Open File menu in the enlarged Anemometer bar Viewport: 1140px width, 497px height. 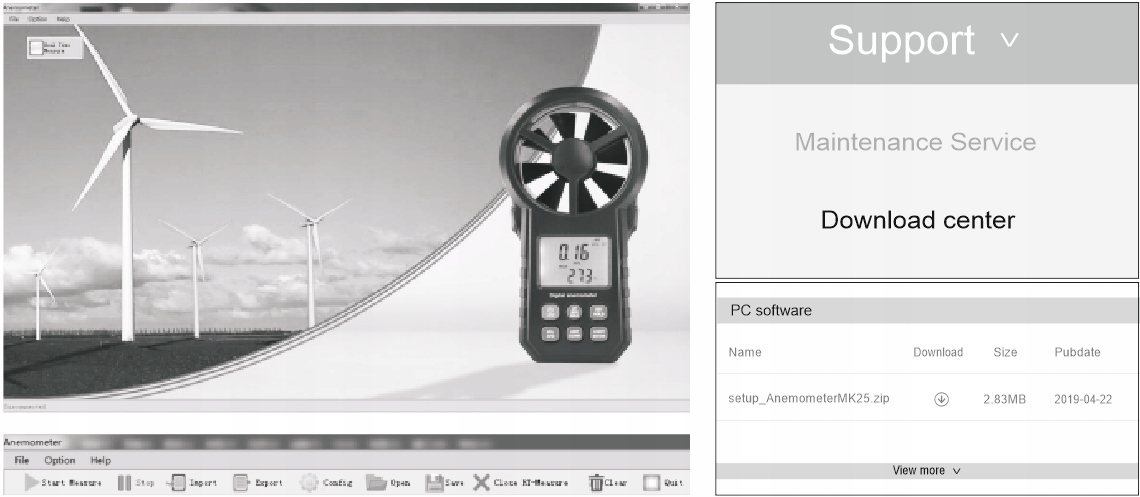coord(22,460)
